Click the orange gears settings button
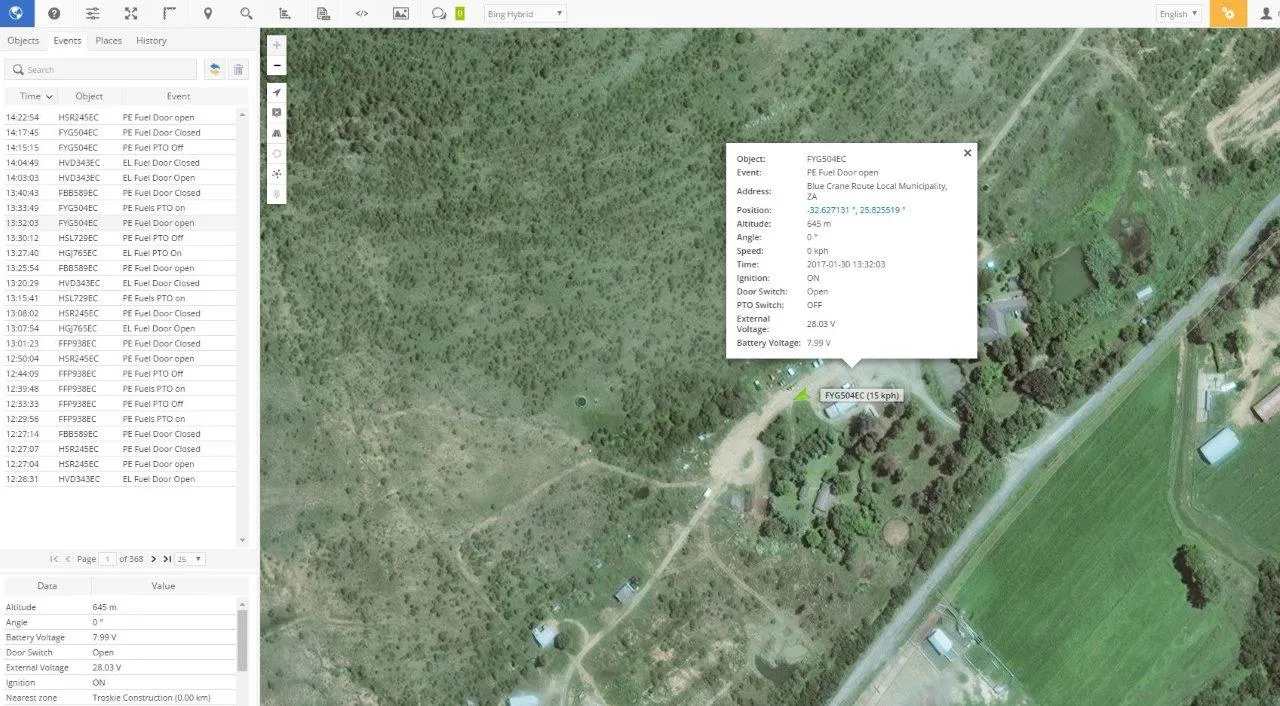This screenshot has height=706, width=1280. pos(1228,13)
